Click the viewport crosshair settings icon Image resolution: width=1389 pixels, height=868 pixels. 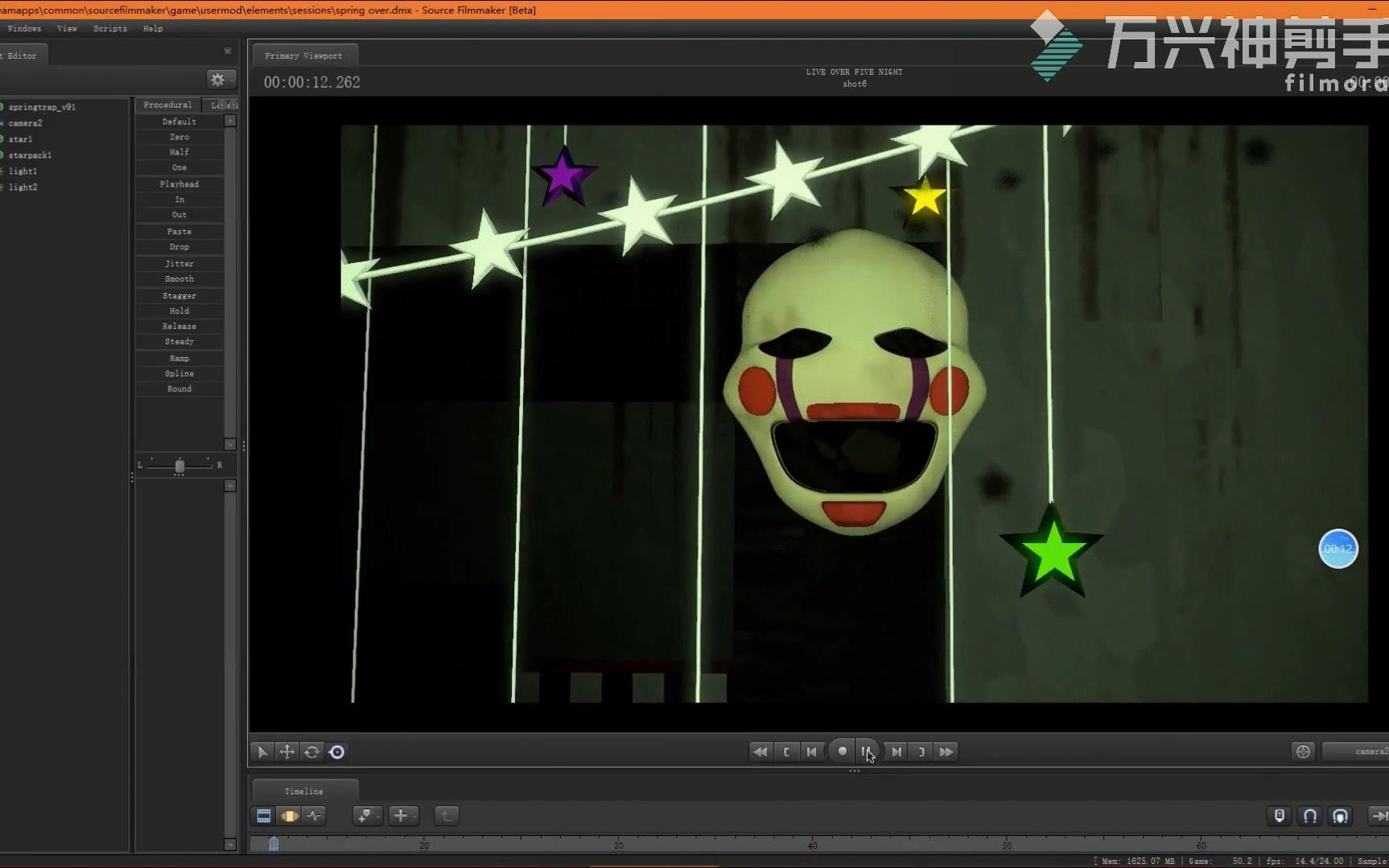(x=1303, y=751)
